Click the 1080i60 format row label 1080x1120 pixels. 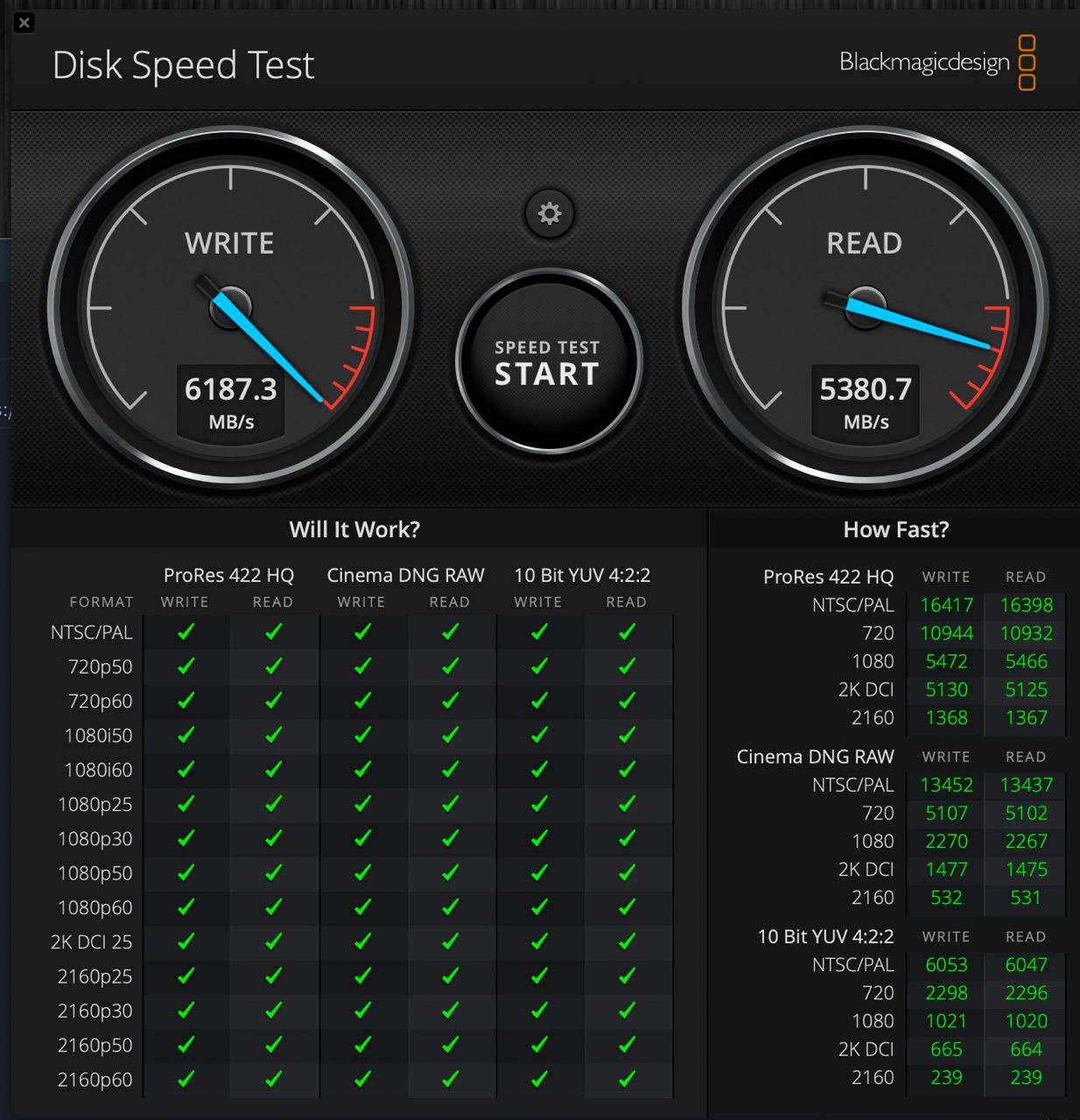99,770
